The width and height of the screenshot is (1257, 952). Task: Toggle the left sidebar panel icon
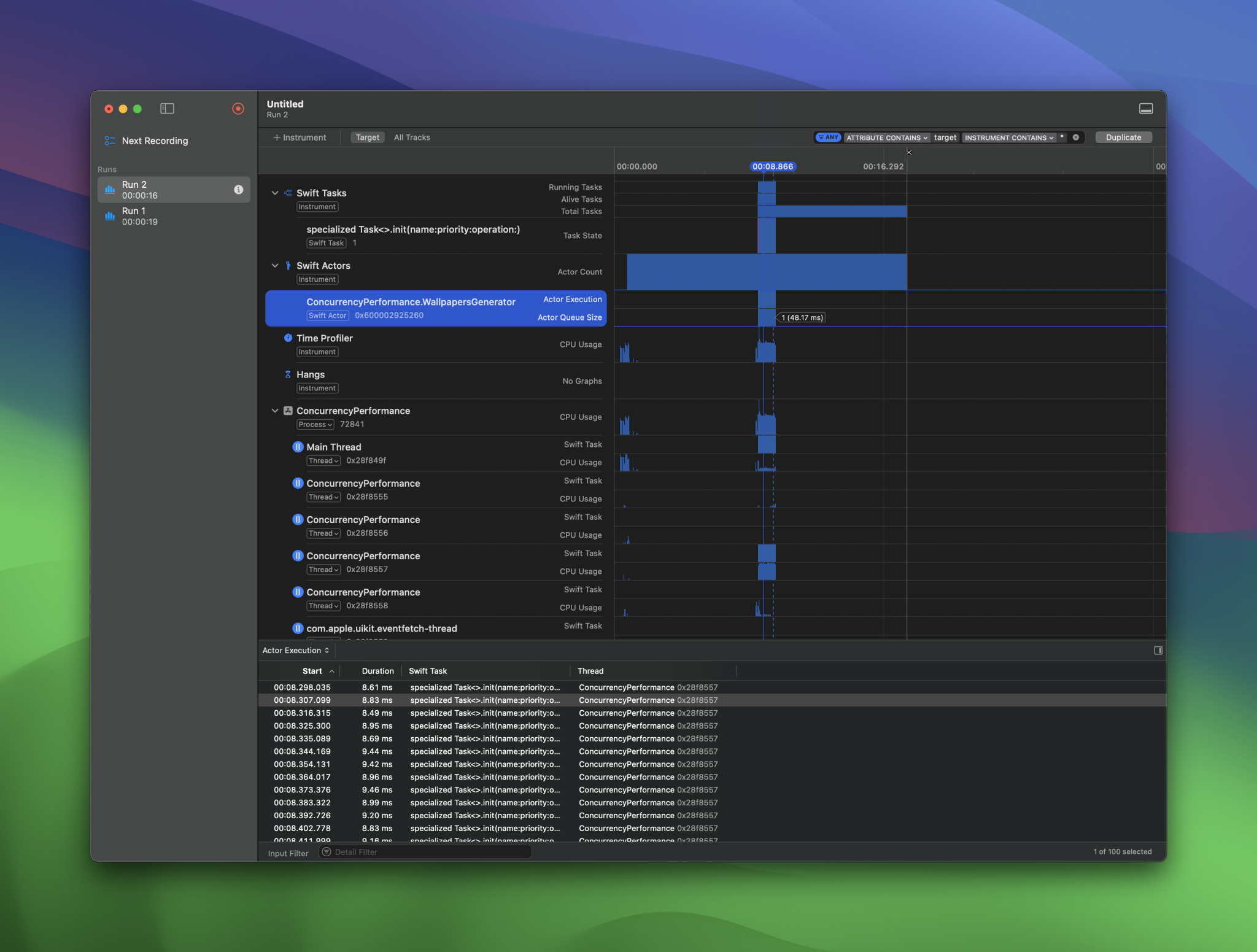point(167,109)
